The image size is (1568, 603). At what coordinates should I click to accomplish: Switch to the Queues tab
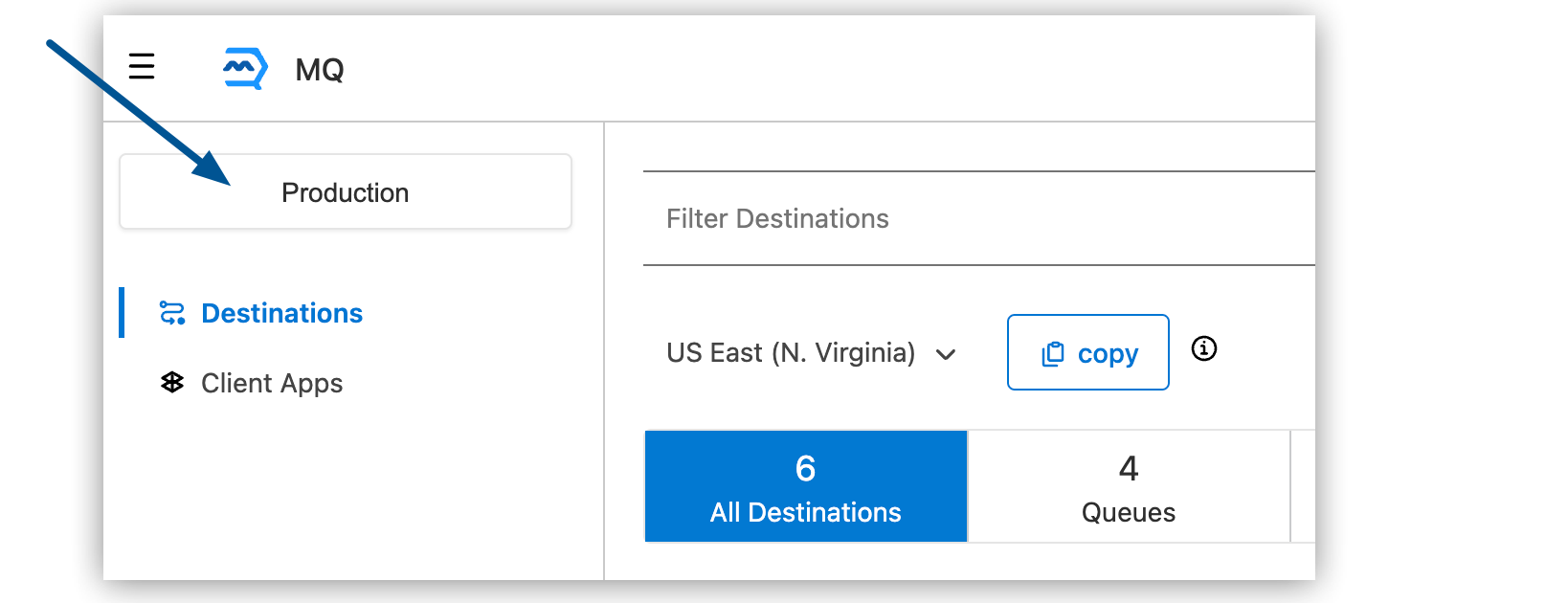click(1129, 486)
